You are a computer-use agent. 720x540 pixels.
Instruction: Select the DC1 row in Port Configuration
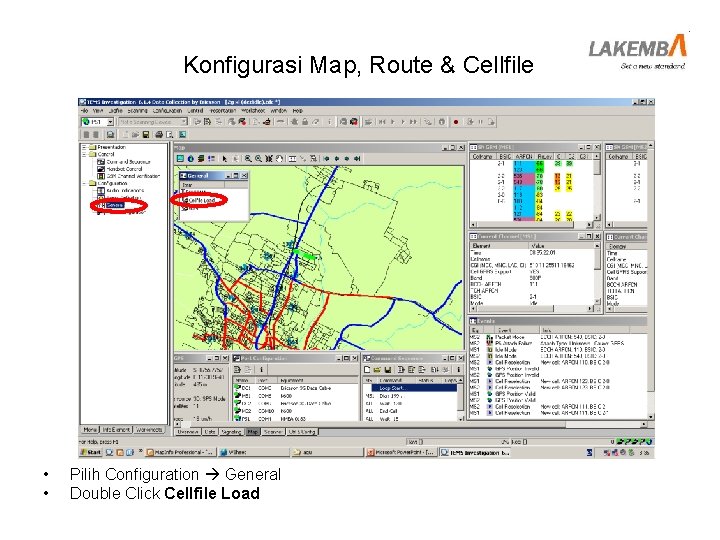[x=295, y=388]
